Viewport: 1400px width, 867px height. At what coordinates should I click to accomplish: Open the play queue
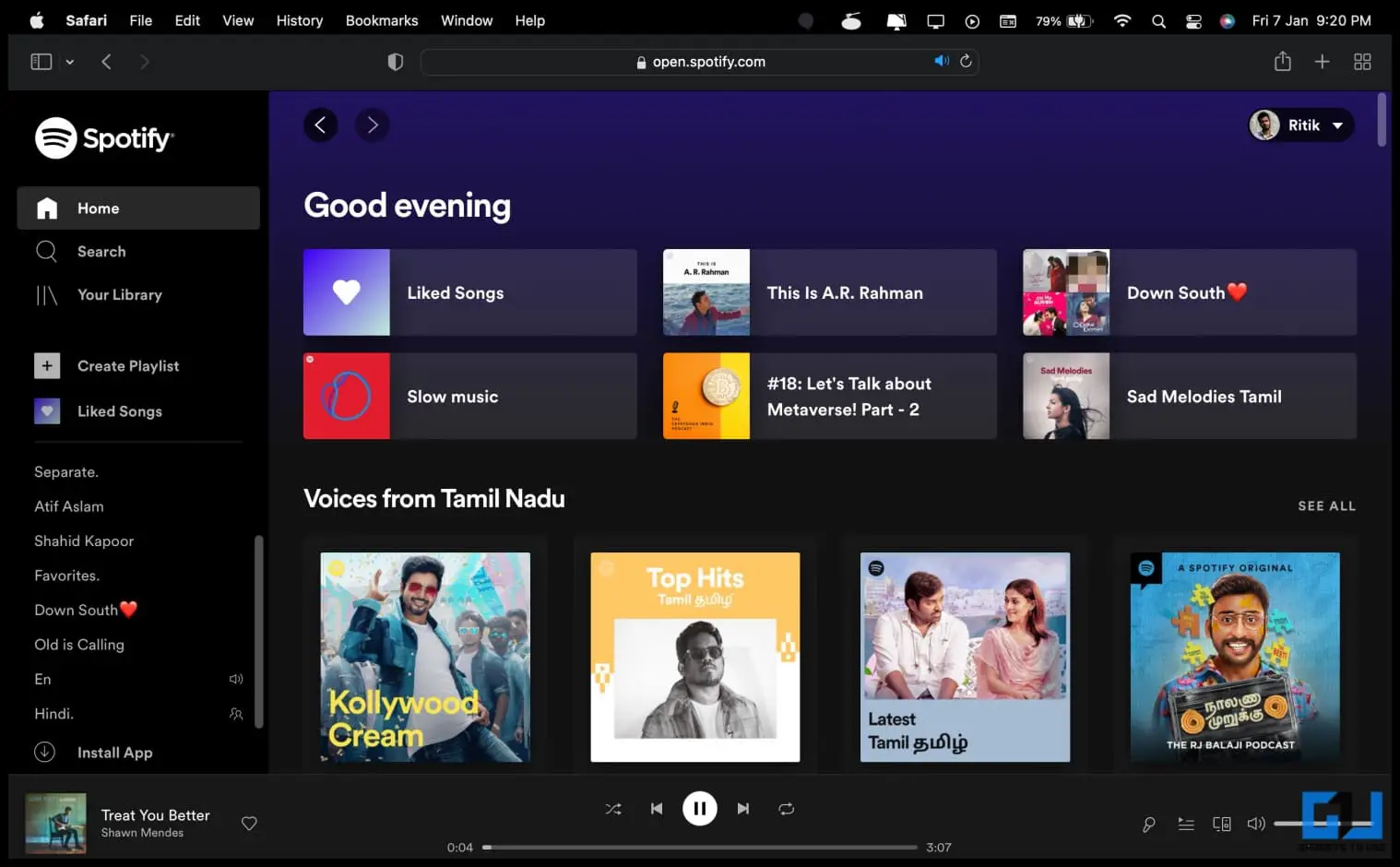pyautogui.click(x=1186, y=825)
